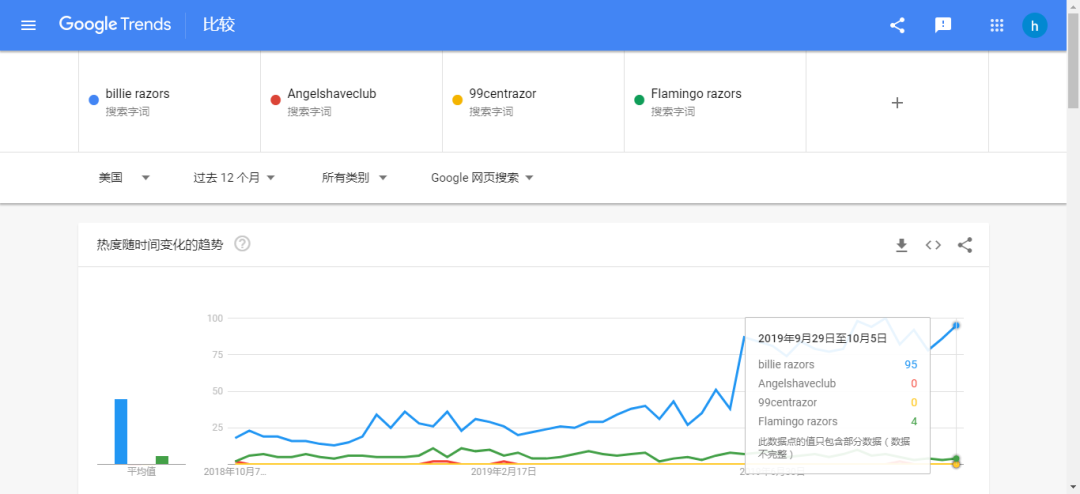Click the share icon in the header
The image size is (1080, 494).
click(897, 25)
